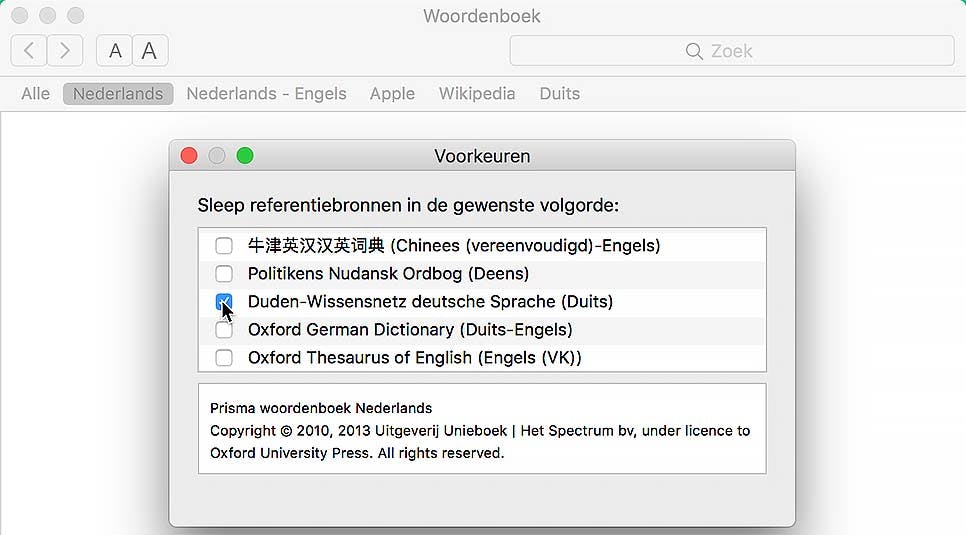Check the Oxford Thesaurus of English checkbox
Viewport: 966px width, 535px height.
click(x=224, y=358)
